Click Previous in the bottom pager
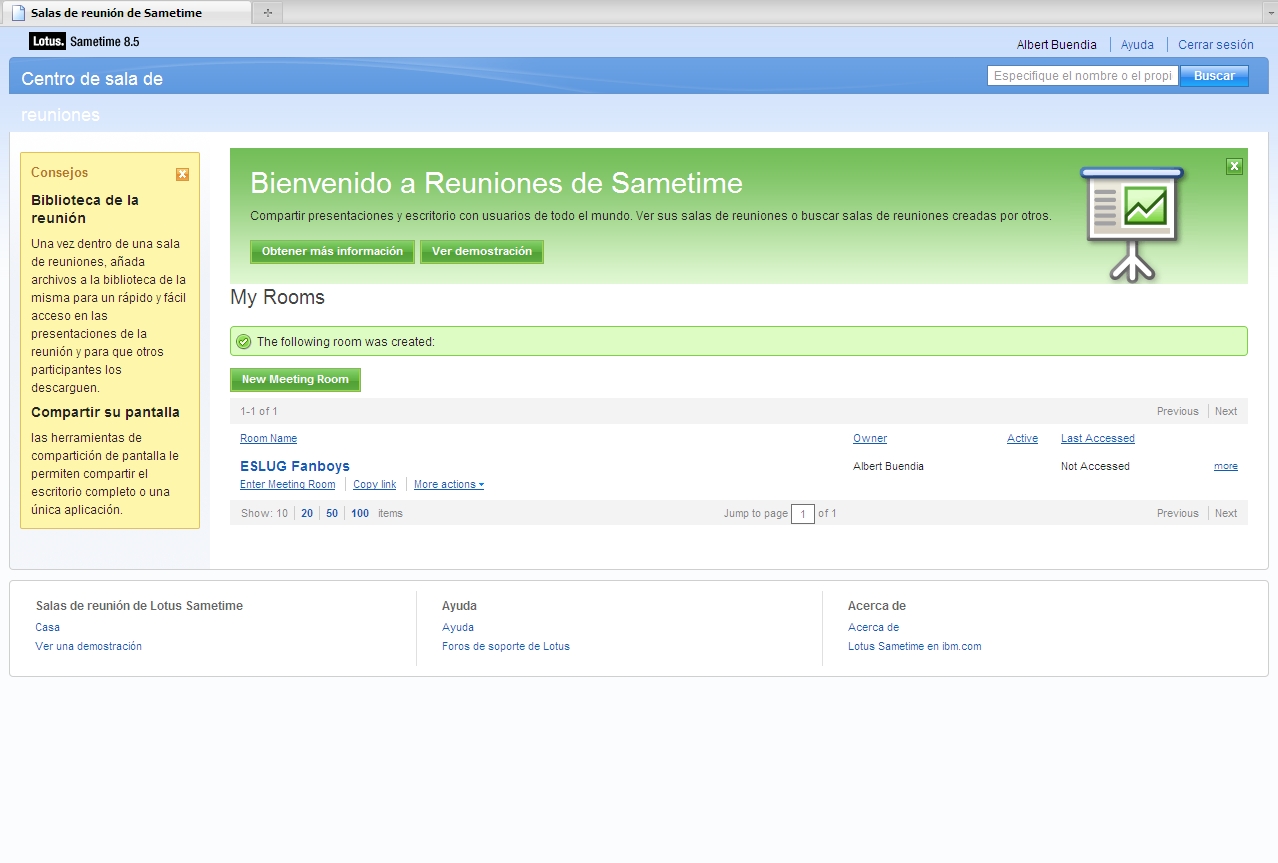The image size is (1278, 863). (x=1177, y=514)
